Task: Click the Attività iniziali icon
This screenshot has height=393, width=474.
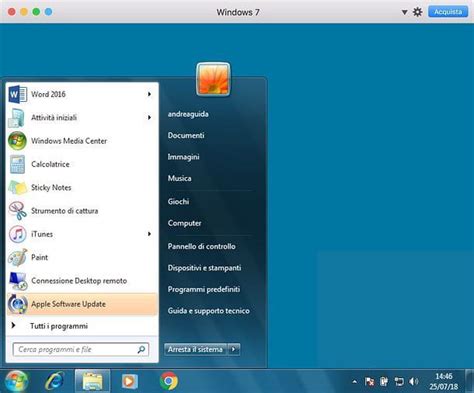Action: (17, 118)
